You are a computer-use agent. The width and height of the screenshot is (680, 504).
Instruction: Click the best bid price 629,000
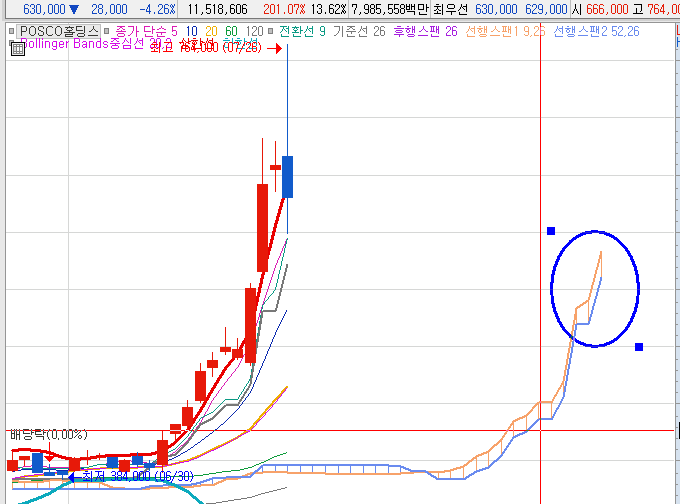point(546,9)
